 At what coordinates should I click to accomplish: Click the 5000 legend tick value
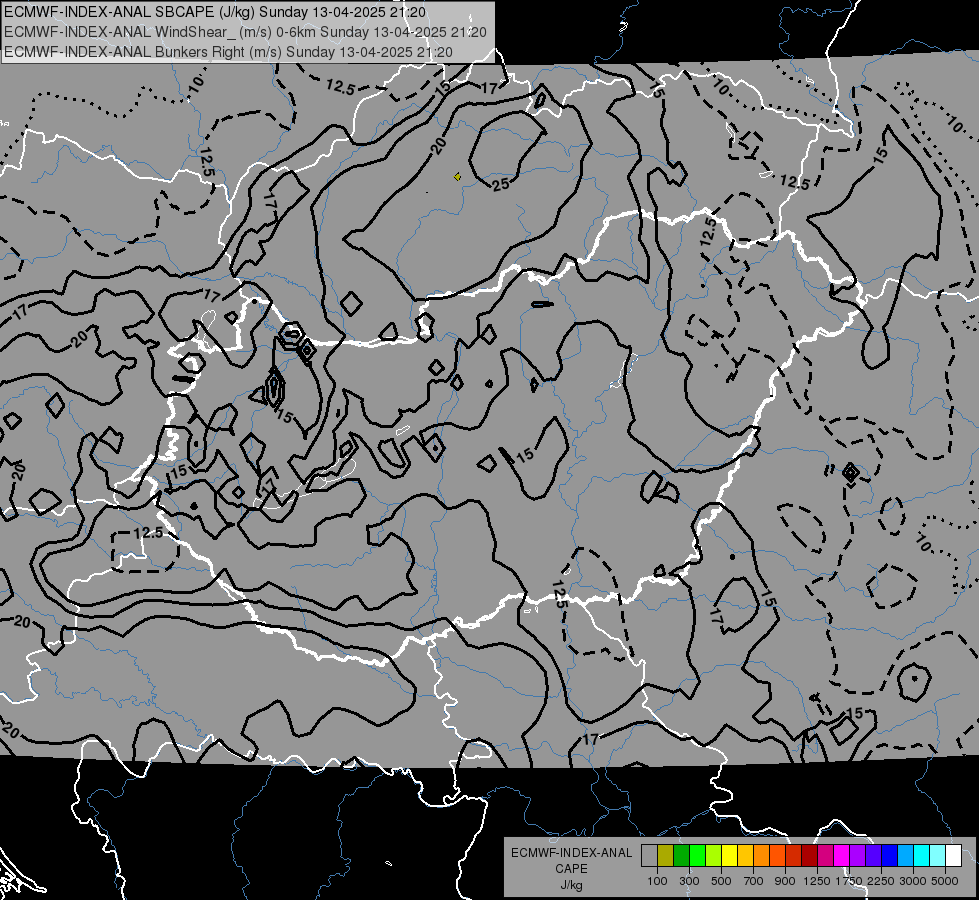tap(945, 881)
